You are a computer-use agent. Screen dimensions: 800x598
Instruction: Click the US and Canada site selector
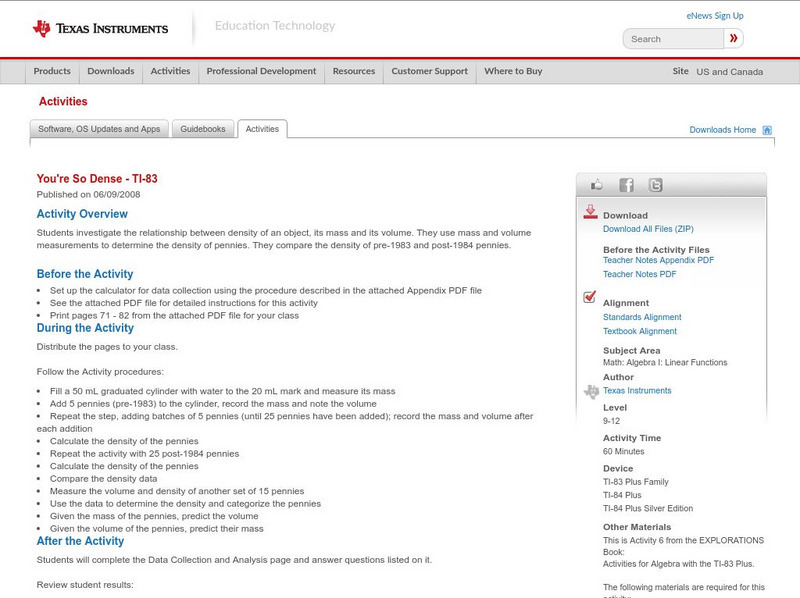click(730, 72)
